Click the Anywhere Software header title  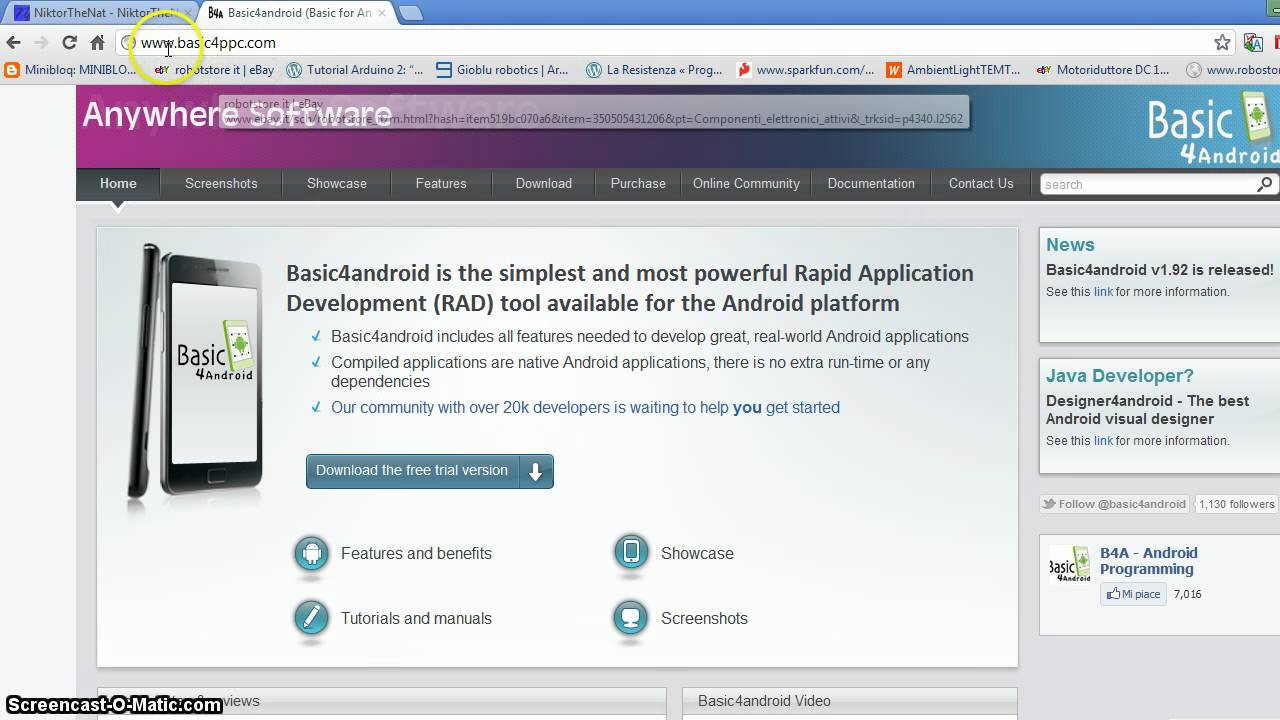pyautogui.click(x=237, y=114)
